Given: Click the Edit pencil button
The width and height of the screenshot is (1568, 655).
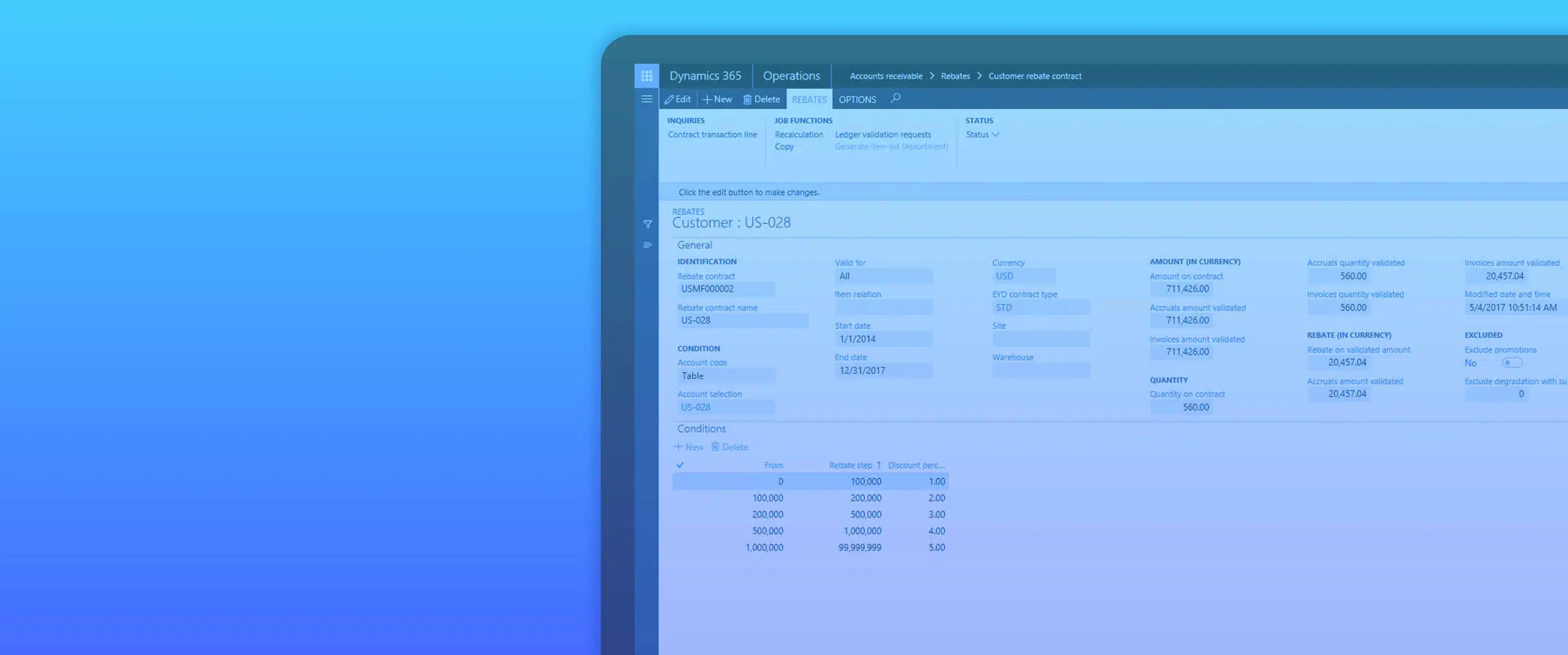Looking at the screenshot, I should pyautogui.click(x=678, y=99).
